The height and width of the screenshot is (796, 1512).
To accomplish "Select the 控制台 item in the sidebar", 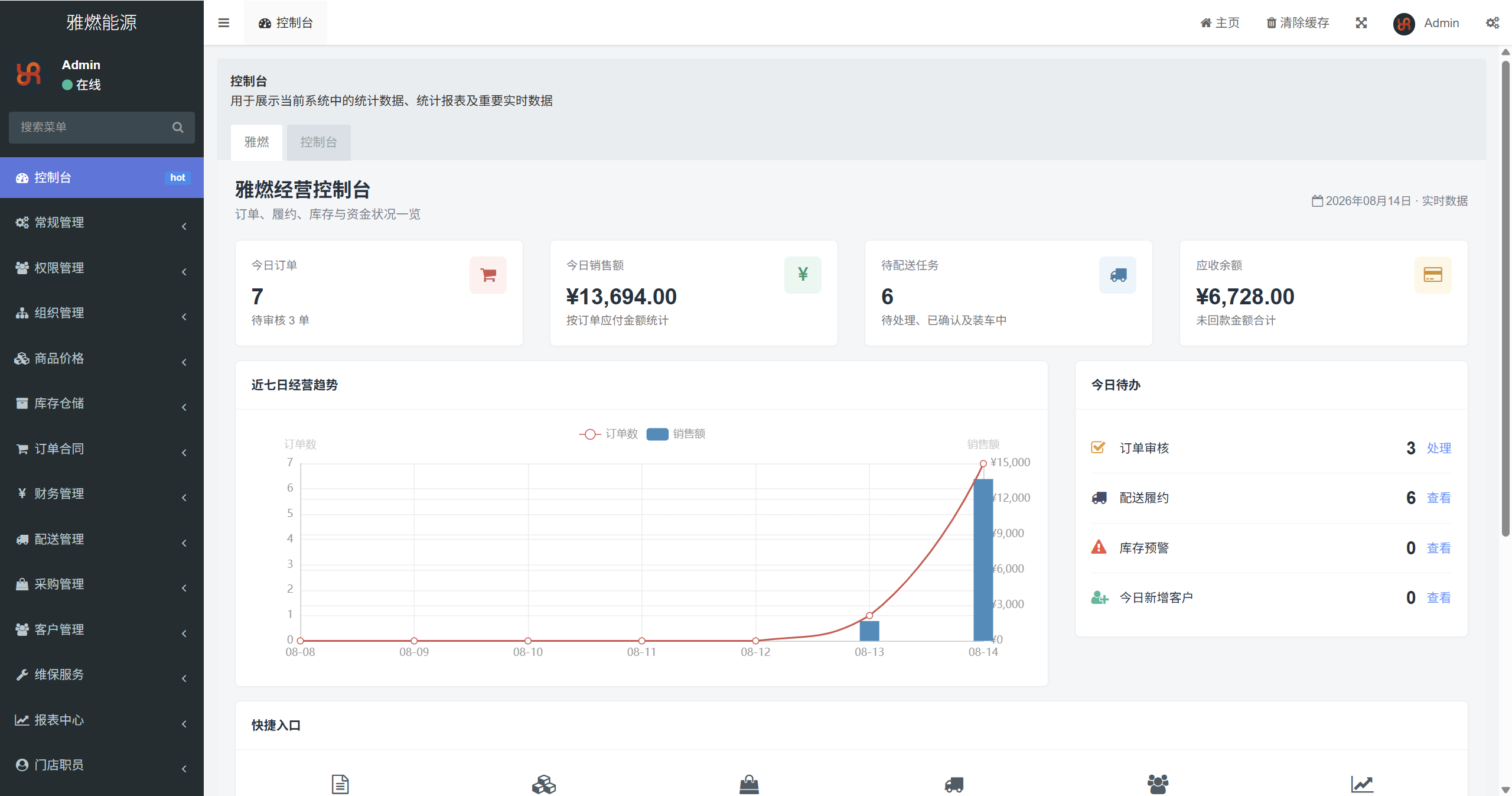I will (102, 177).
